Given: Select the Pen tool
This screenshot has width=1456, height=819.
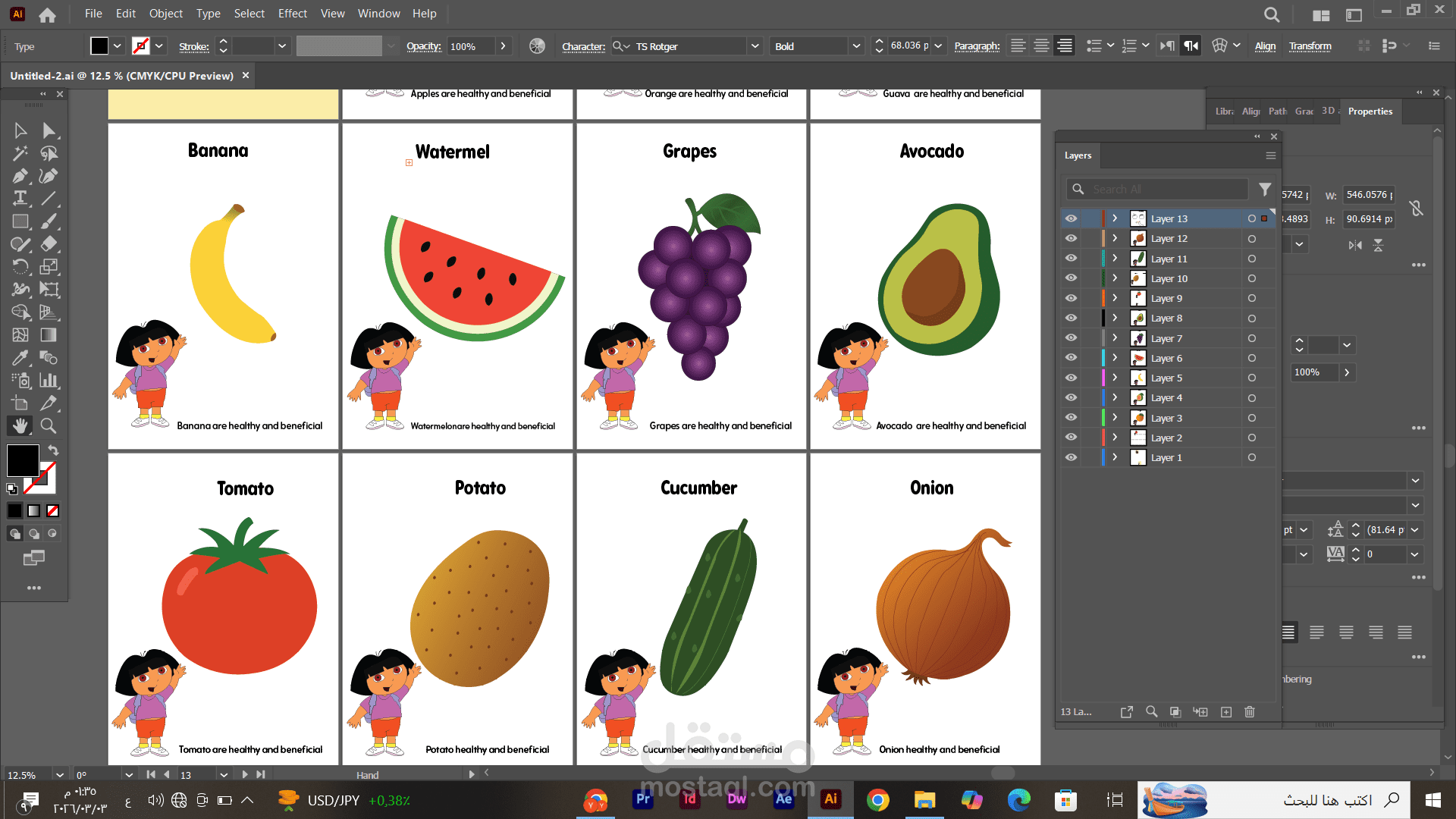Looking at the screenshot, I should click(20, 176).
